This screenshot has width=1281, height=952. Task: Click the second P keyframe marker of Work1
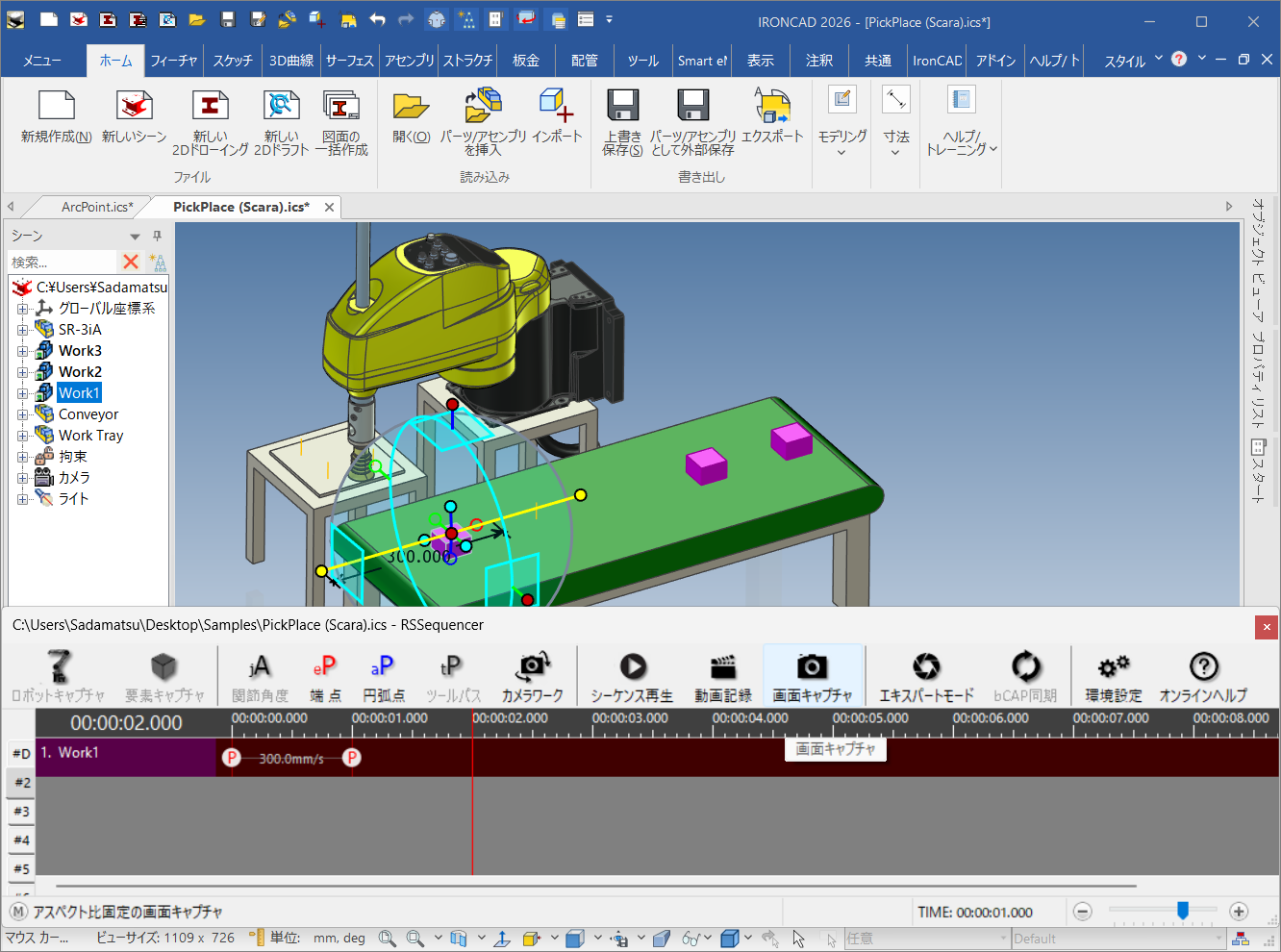point(352,758)
